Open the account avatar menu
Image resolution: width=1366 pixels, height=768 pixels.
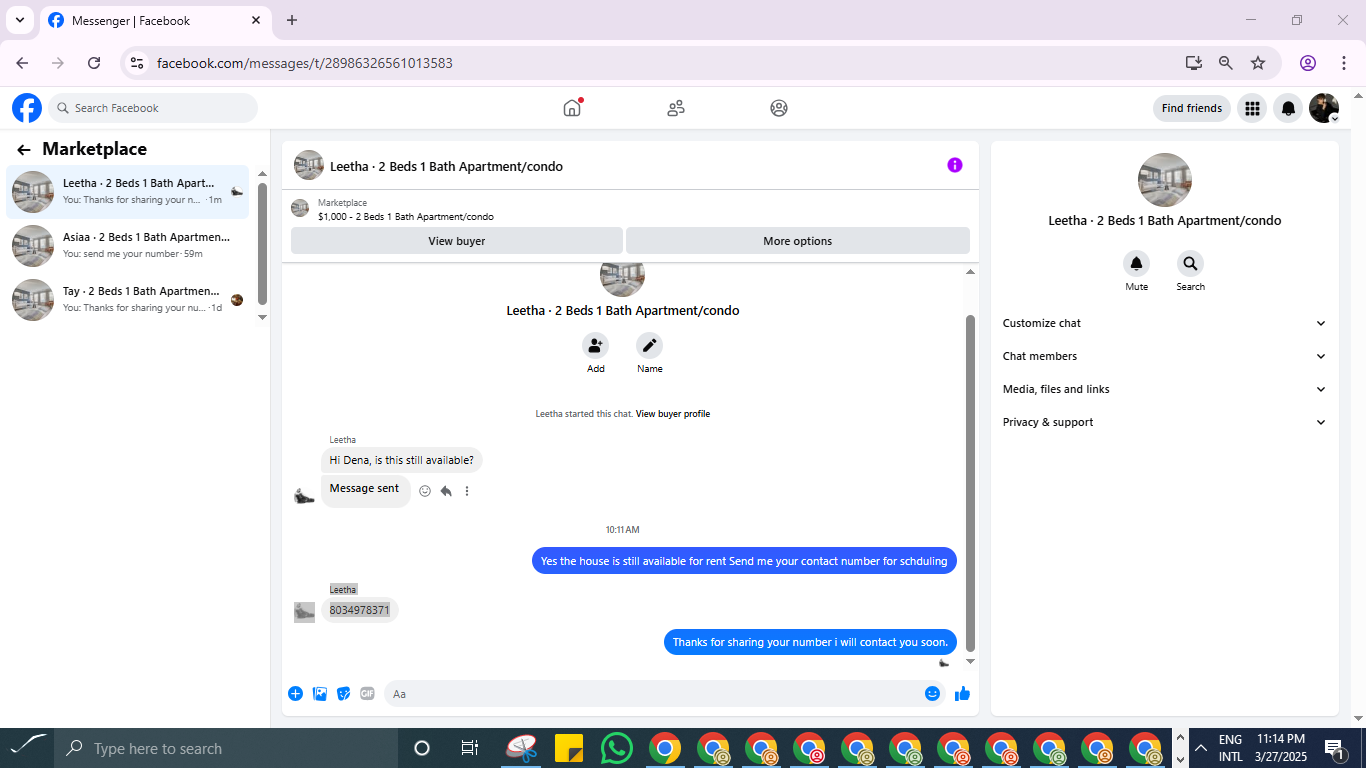point(1324,108)
